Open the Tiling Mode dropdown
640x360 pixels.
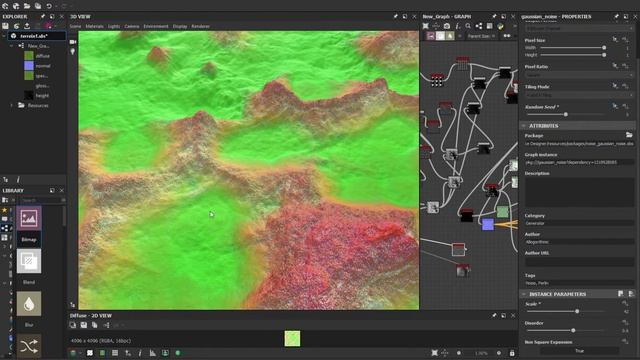pos(579,95)
